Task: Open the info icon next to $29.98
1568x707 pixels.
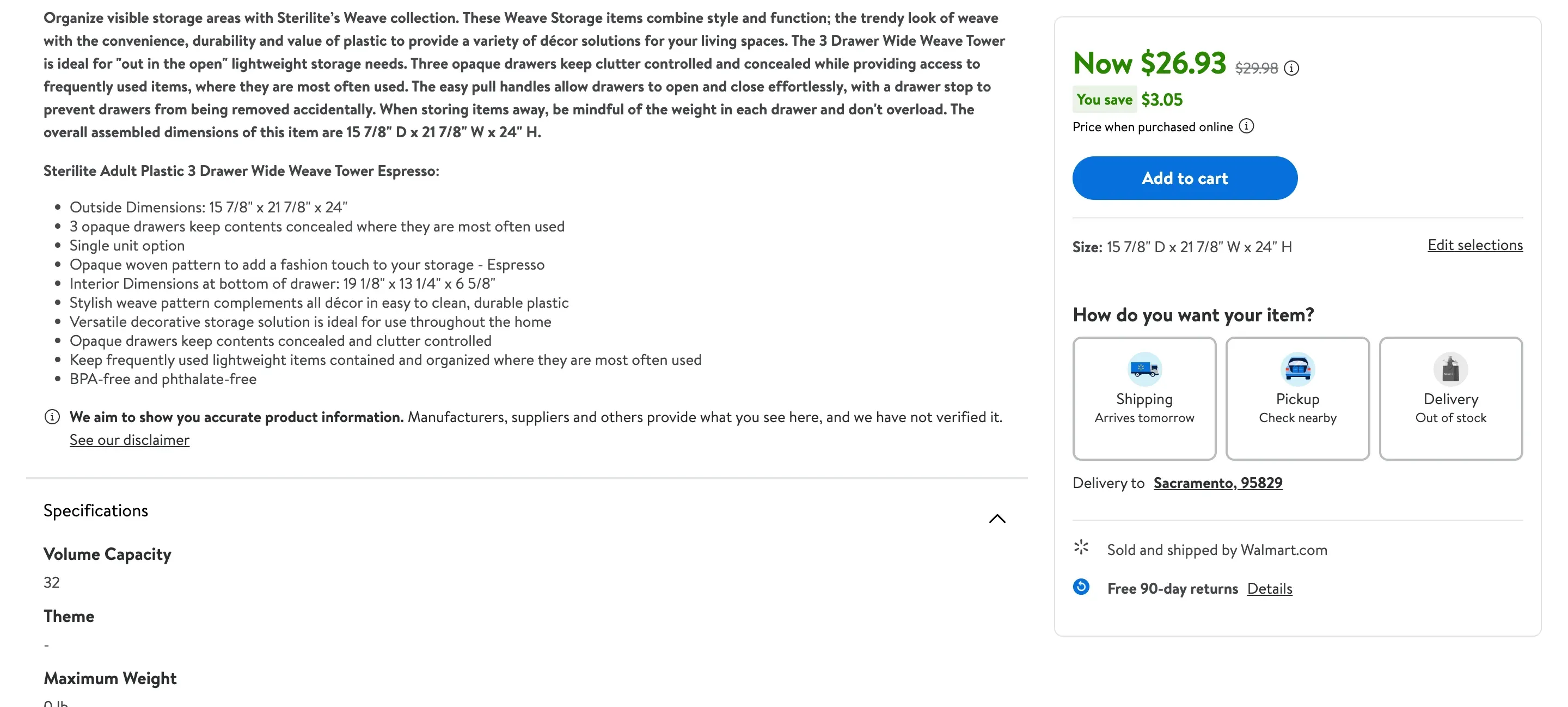Action: 1291,68
